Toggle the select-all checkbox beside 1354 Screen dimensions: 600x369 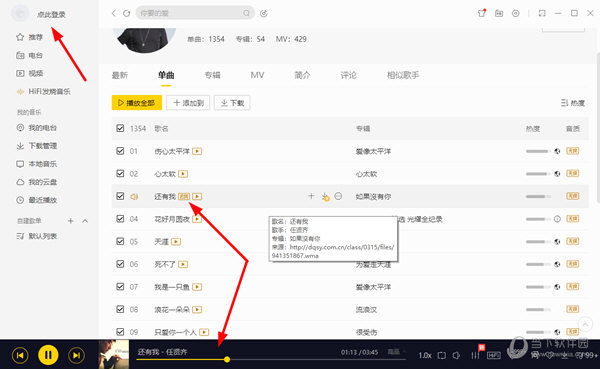(120, 128)
